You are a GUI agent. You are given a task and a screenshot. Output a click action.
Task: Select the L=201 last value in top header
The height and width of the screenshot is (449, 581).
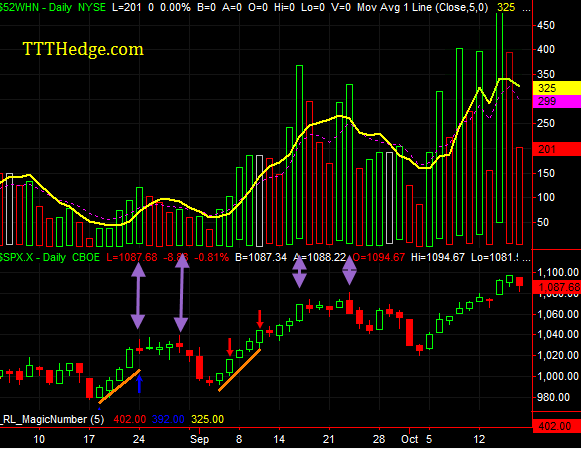pos(127,7)
